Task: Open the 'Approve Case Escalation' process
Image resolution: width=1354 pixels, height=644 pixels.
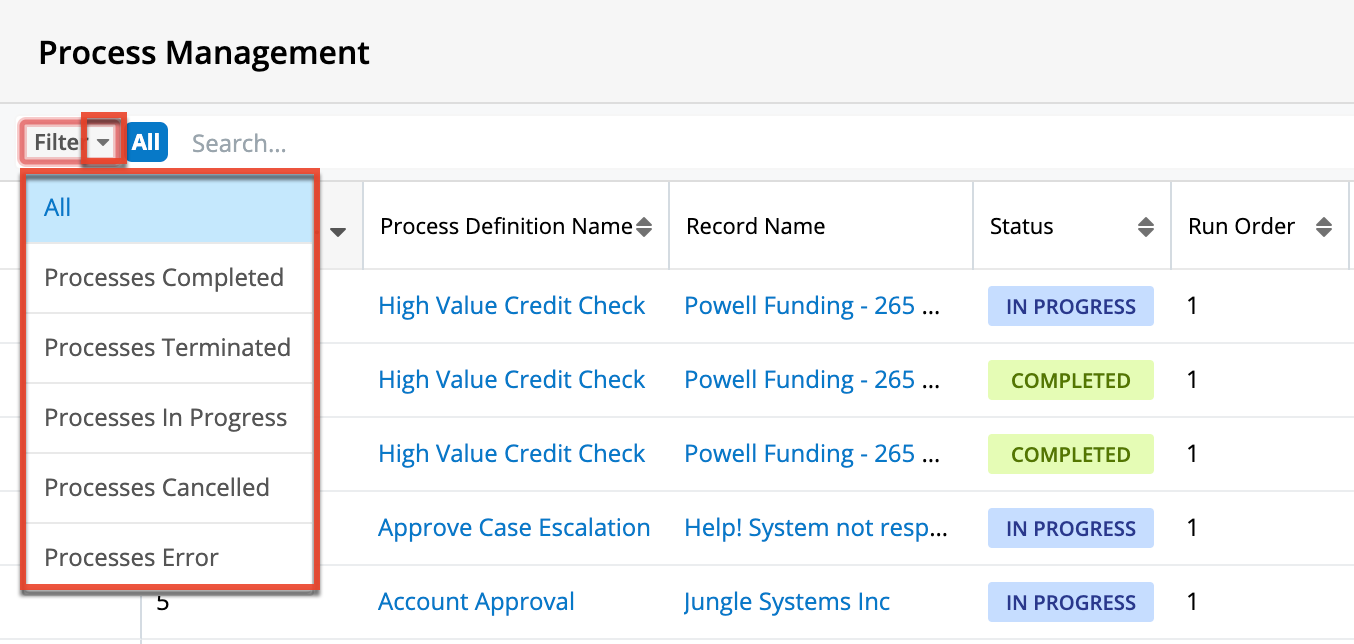Action: click(514, 527)
